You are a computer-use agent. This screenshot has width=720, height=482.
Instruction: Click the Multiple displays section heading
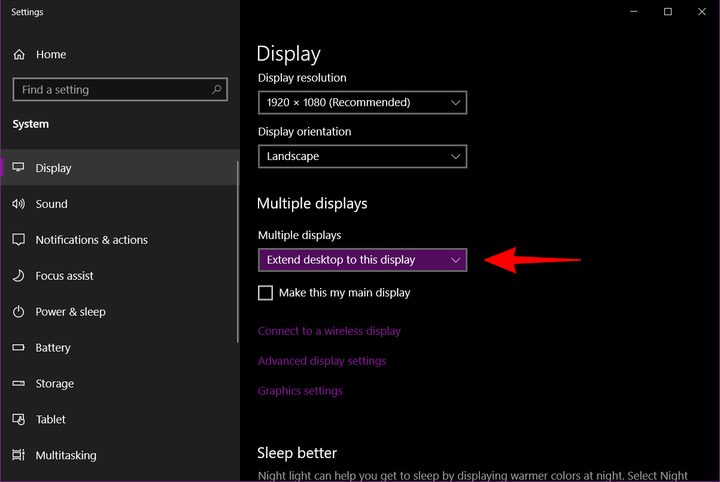312,203
